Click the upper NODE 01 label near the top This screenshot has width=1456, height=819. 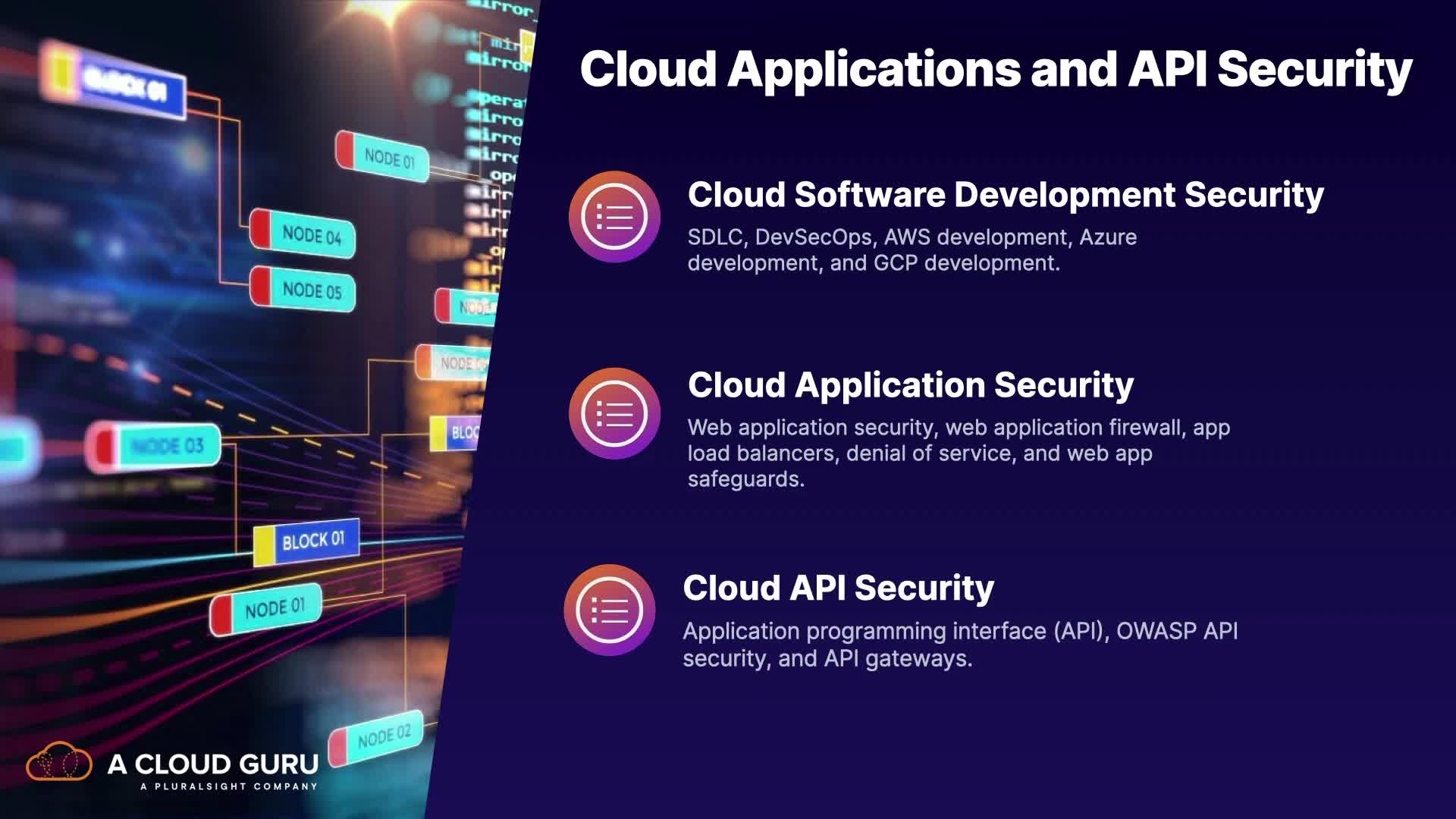pyautogui.click(x=388, y=158)
